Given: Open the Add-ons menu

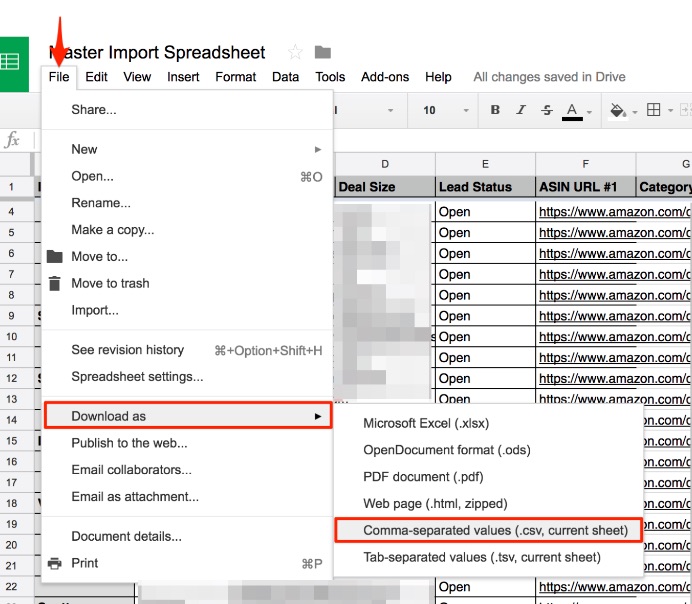Looking at the screenshot, I should 385,77.
